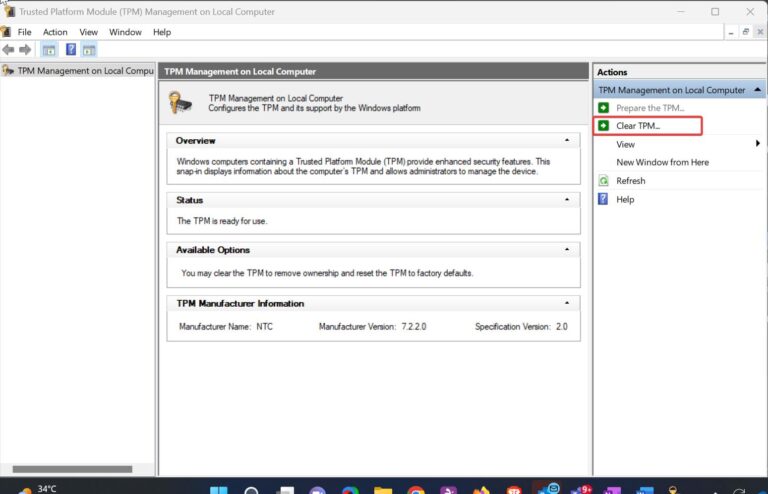Collapse the Overview section

click(x=567, y=141)
